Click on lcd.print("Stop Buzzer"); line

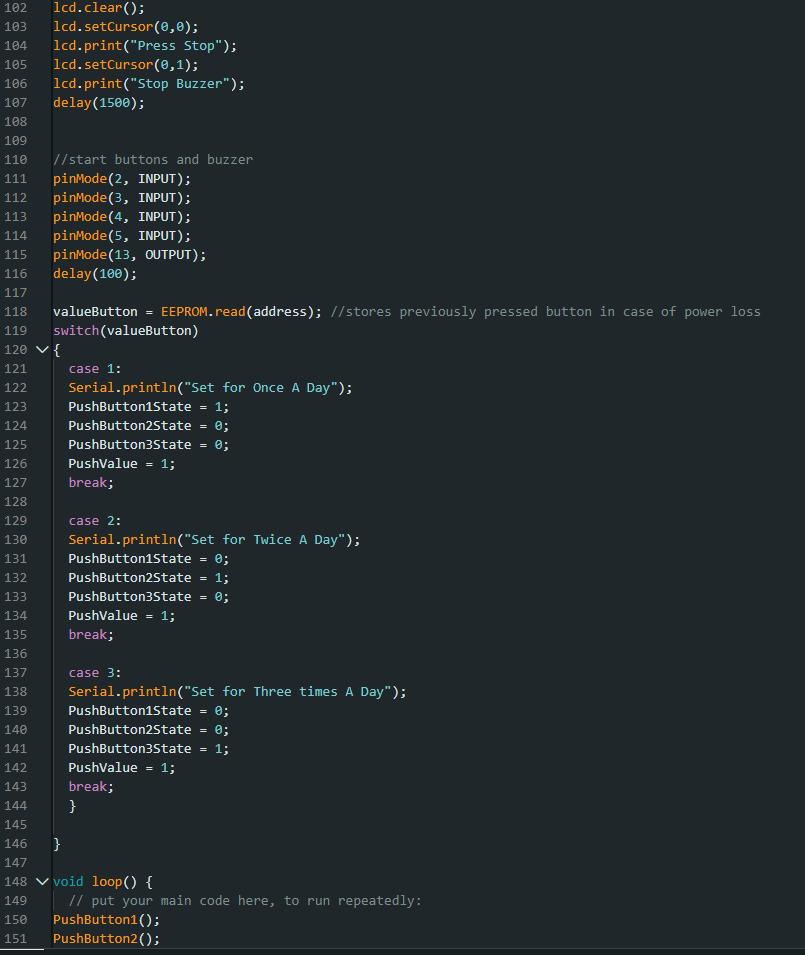(149, 83)
